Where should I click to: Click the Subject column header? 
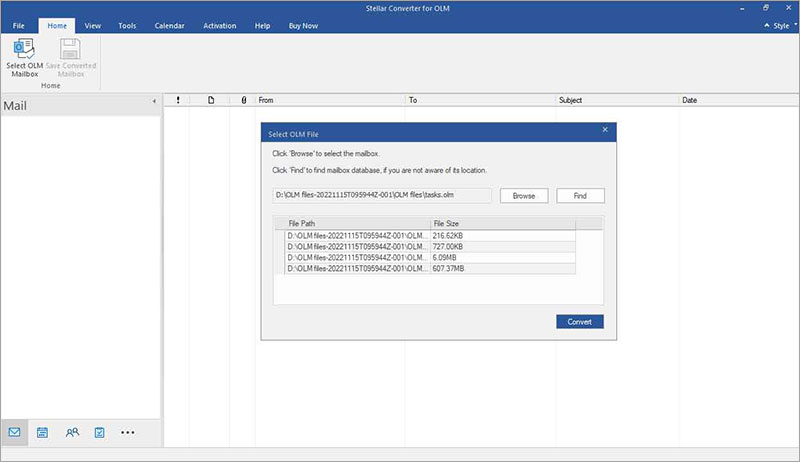click(617, 100)
